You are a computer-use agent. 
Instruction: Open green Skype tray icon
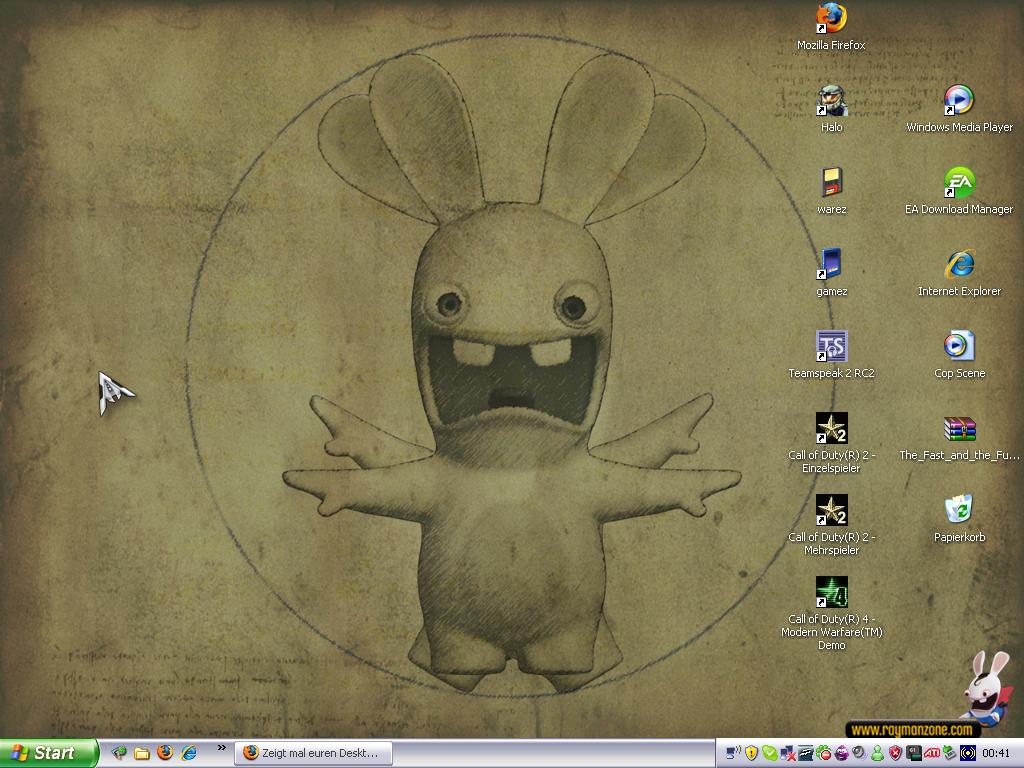point(770,753)
